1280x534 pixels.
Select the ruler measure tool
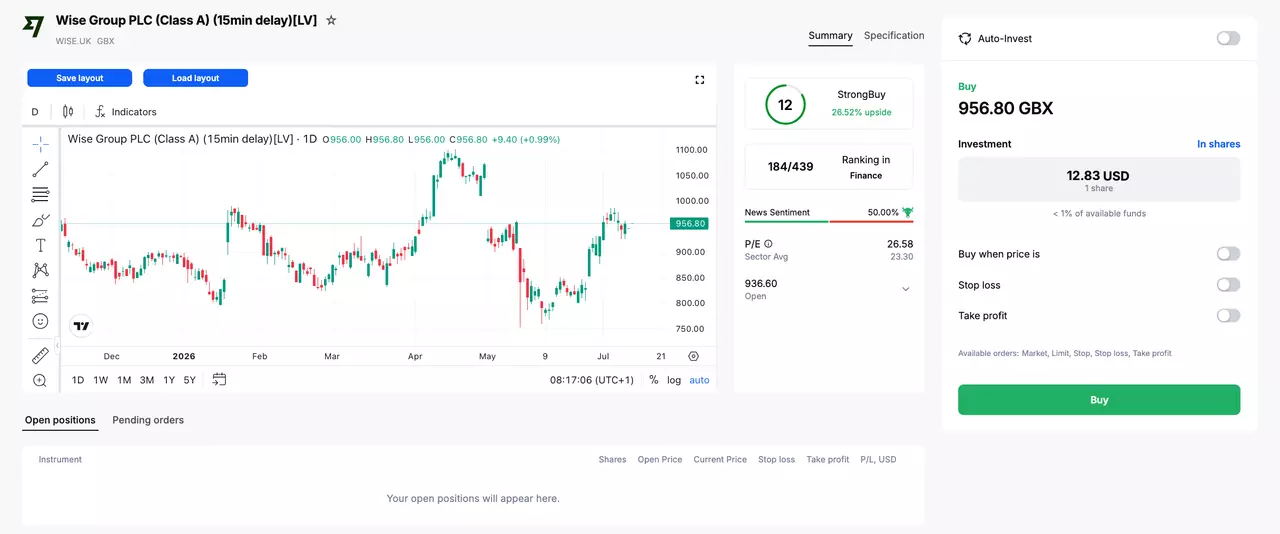[x=40, y=355]
